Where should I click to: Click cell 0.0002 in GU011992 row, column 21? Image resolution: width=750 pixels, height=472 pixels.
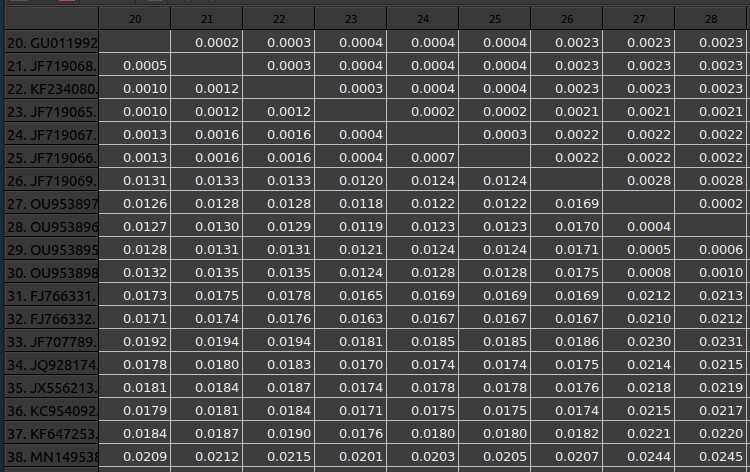click(207, 43)
